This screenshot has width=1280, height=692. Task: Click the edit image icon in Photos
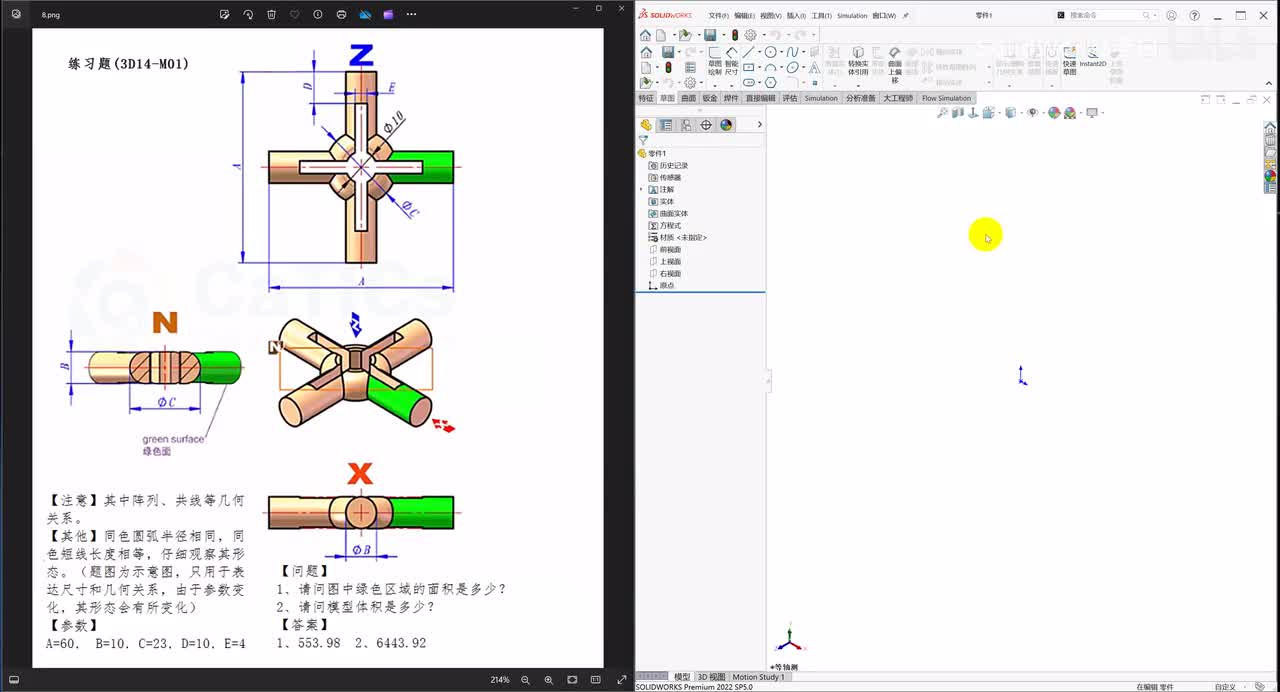[225, 15]
